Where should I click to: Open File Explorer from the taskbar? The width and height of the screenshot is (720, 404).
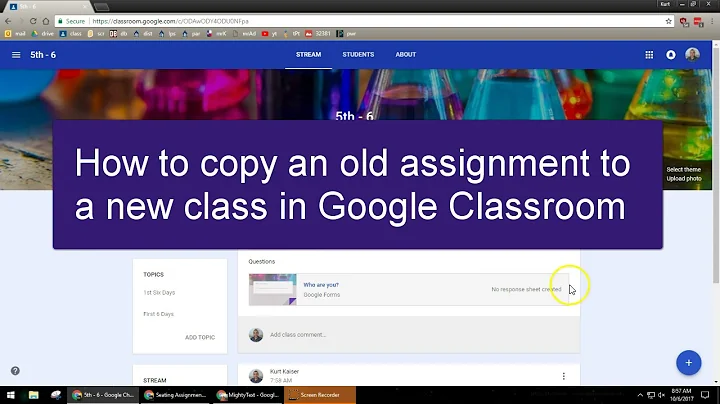click(34, 395)
